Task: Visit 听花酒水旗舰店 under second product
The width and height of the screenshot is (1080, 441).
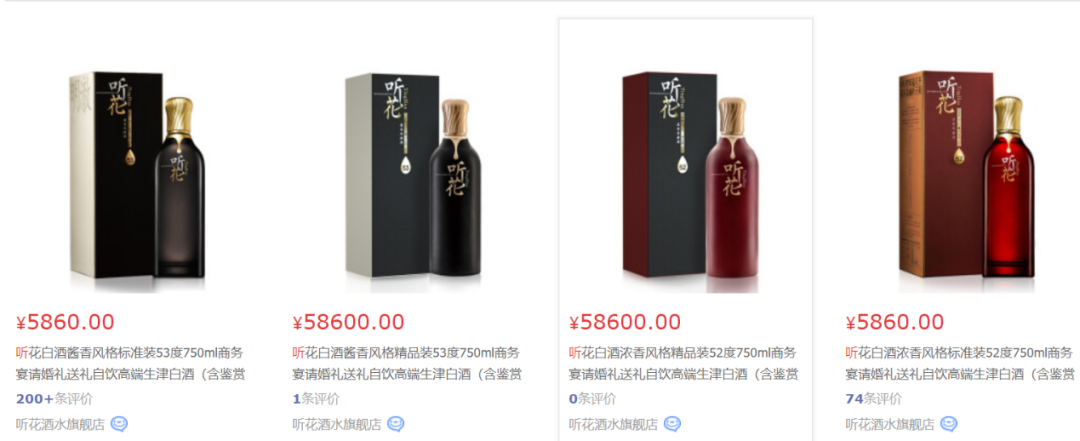Action: click(336, 424)
